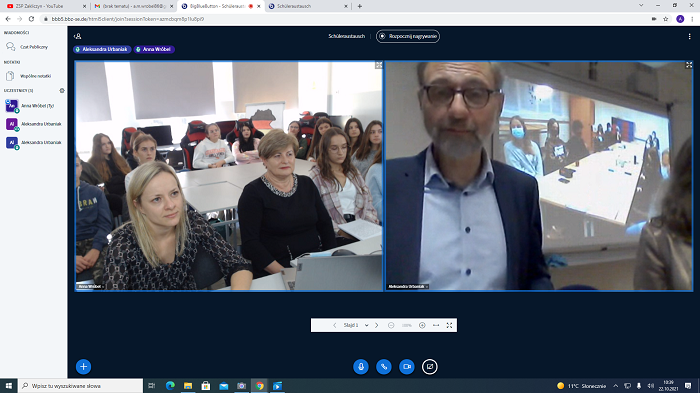
Task: Open notification center
Action: (688, 386)
